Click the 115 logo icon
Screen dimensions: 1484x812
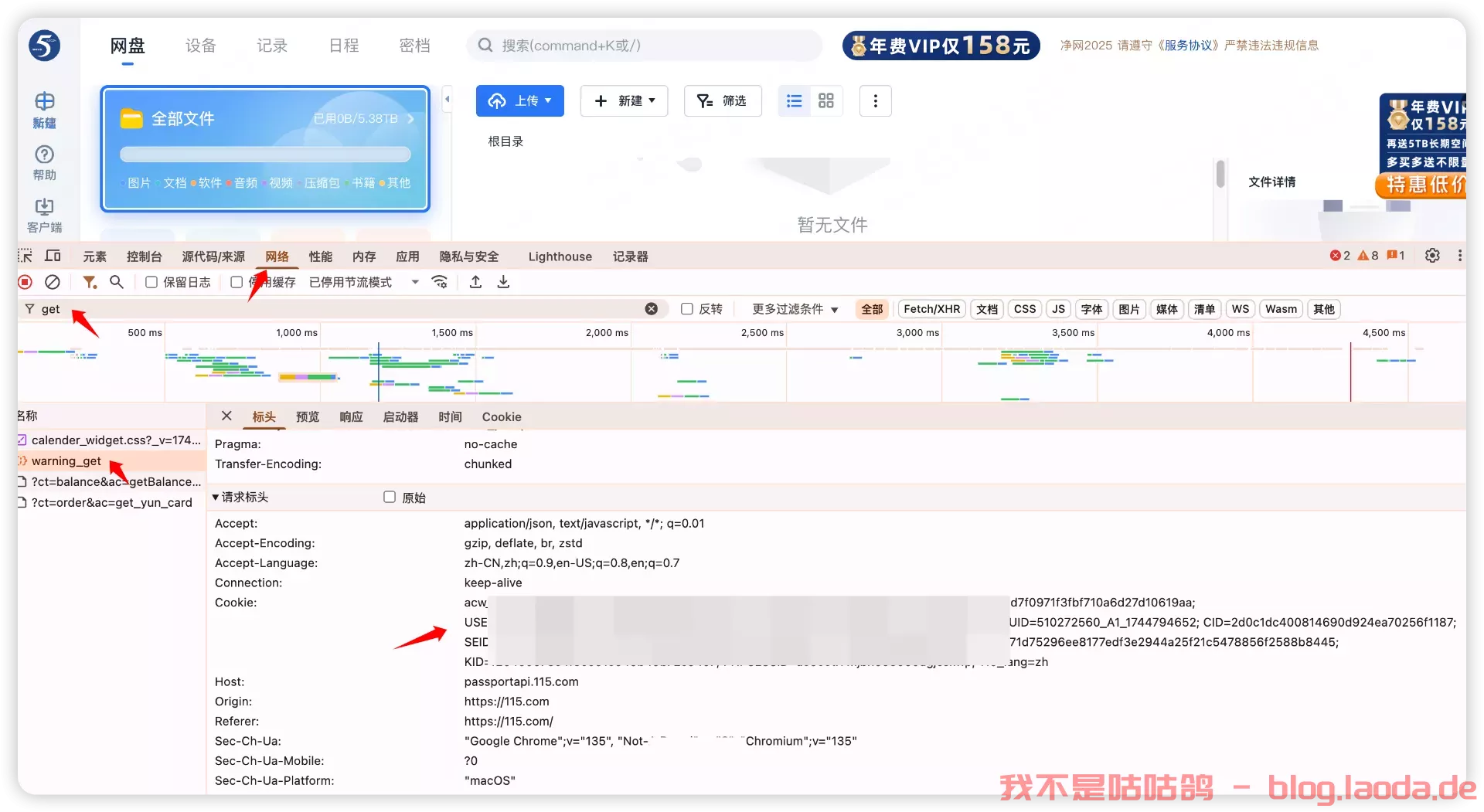[44, 46]
